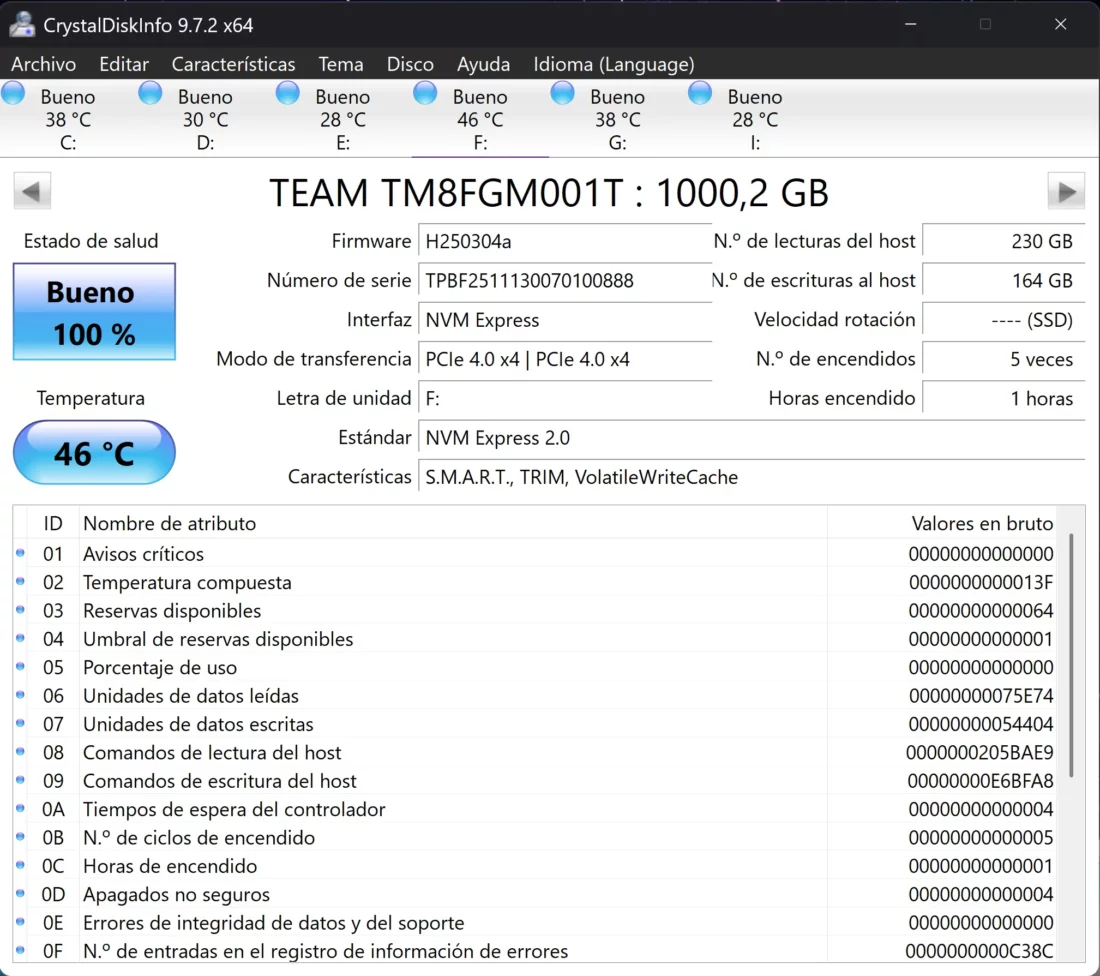Switch to Bueno 38 °C G: drive label
Viewport: 1100px width, 976px height.
[617, 119]
